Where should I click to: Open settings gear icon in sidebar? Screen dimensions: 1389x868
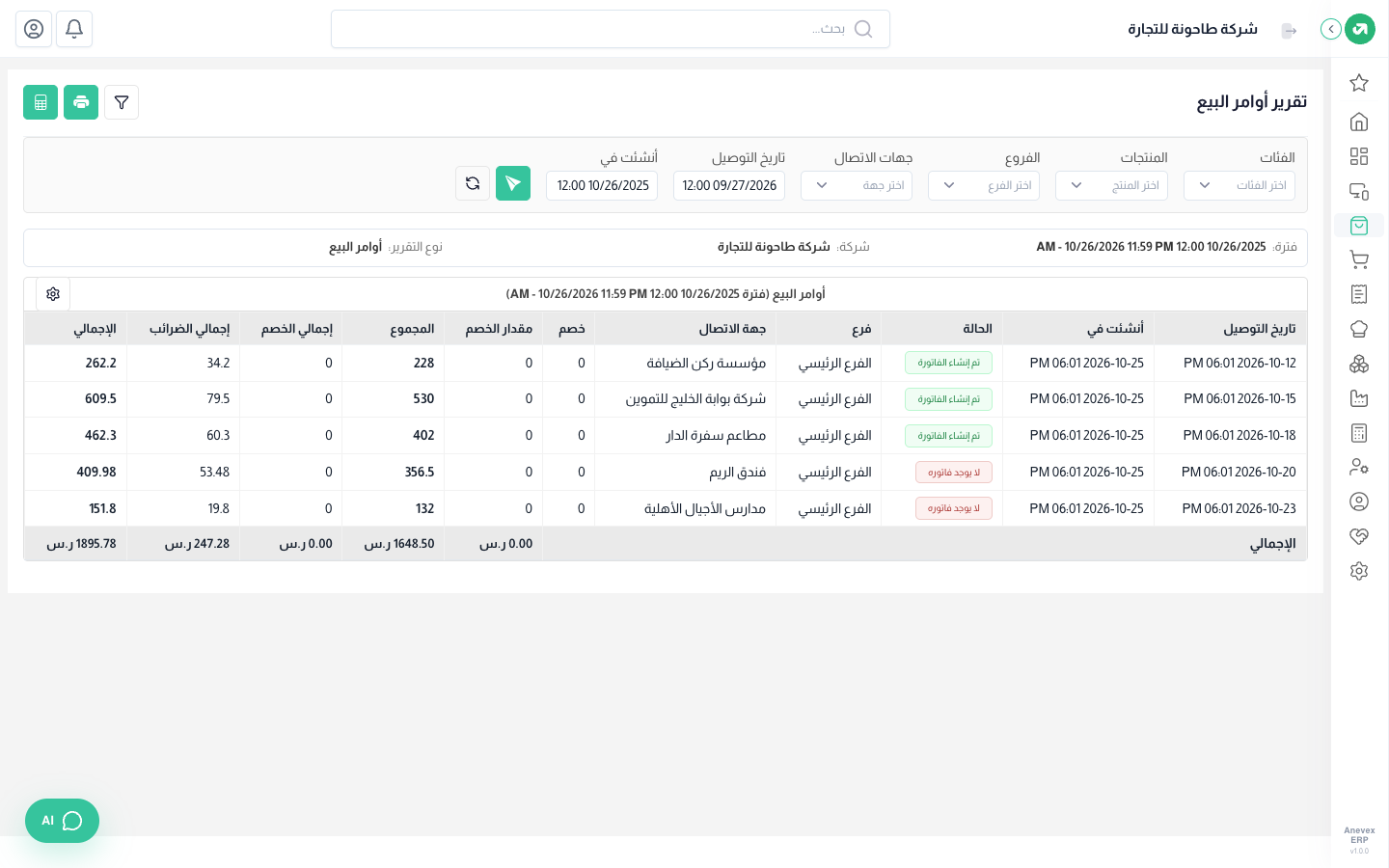1359,571
